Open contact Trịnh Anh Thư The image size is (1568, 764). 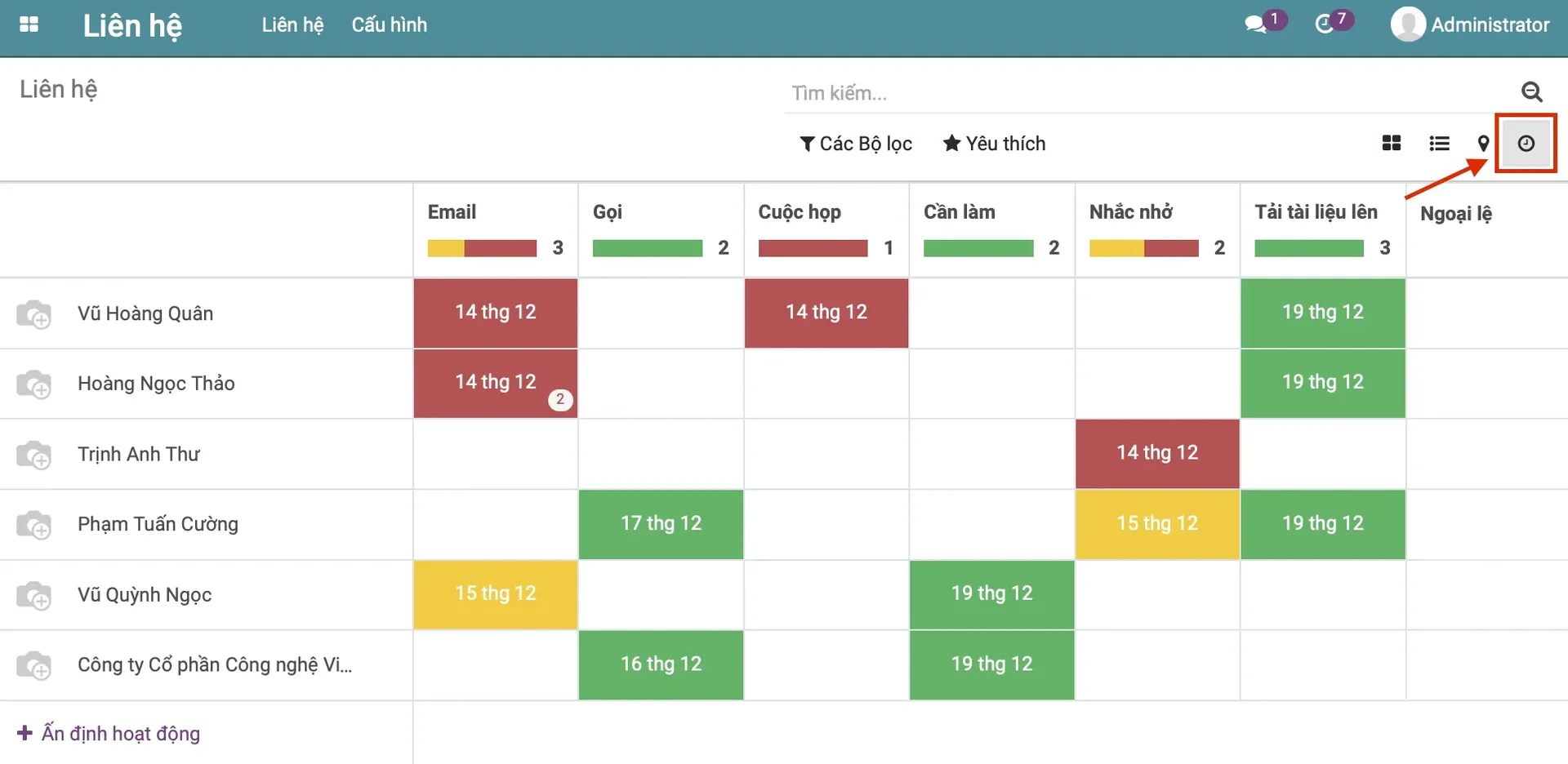click(139, 455)
